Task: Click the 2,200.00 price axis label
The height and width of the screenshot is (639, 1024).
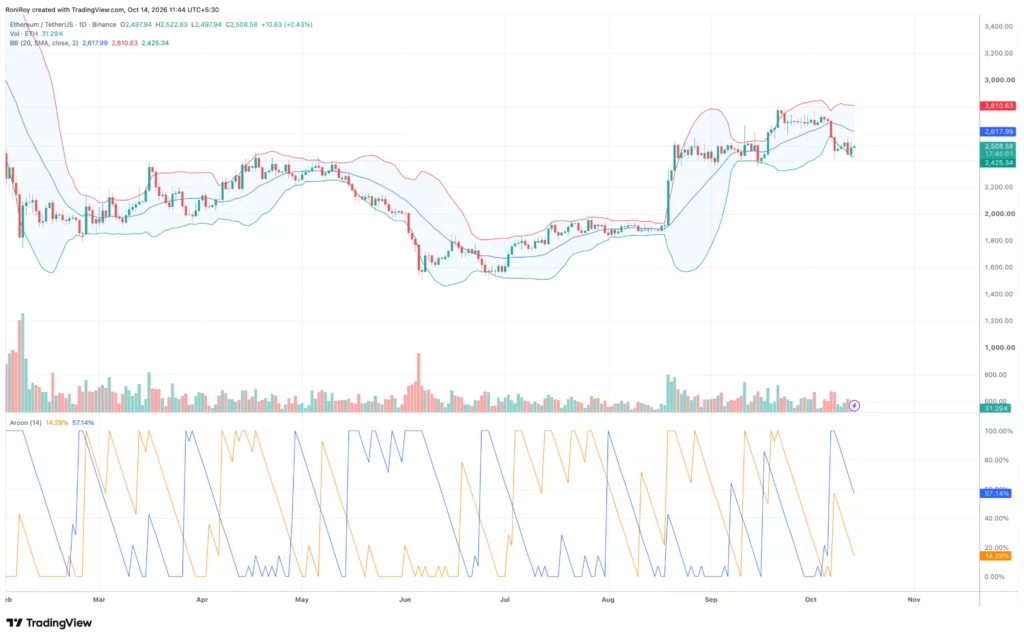Action: 999,188
